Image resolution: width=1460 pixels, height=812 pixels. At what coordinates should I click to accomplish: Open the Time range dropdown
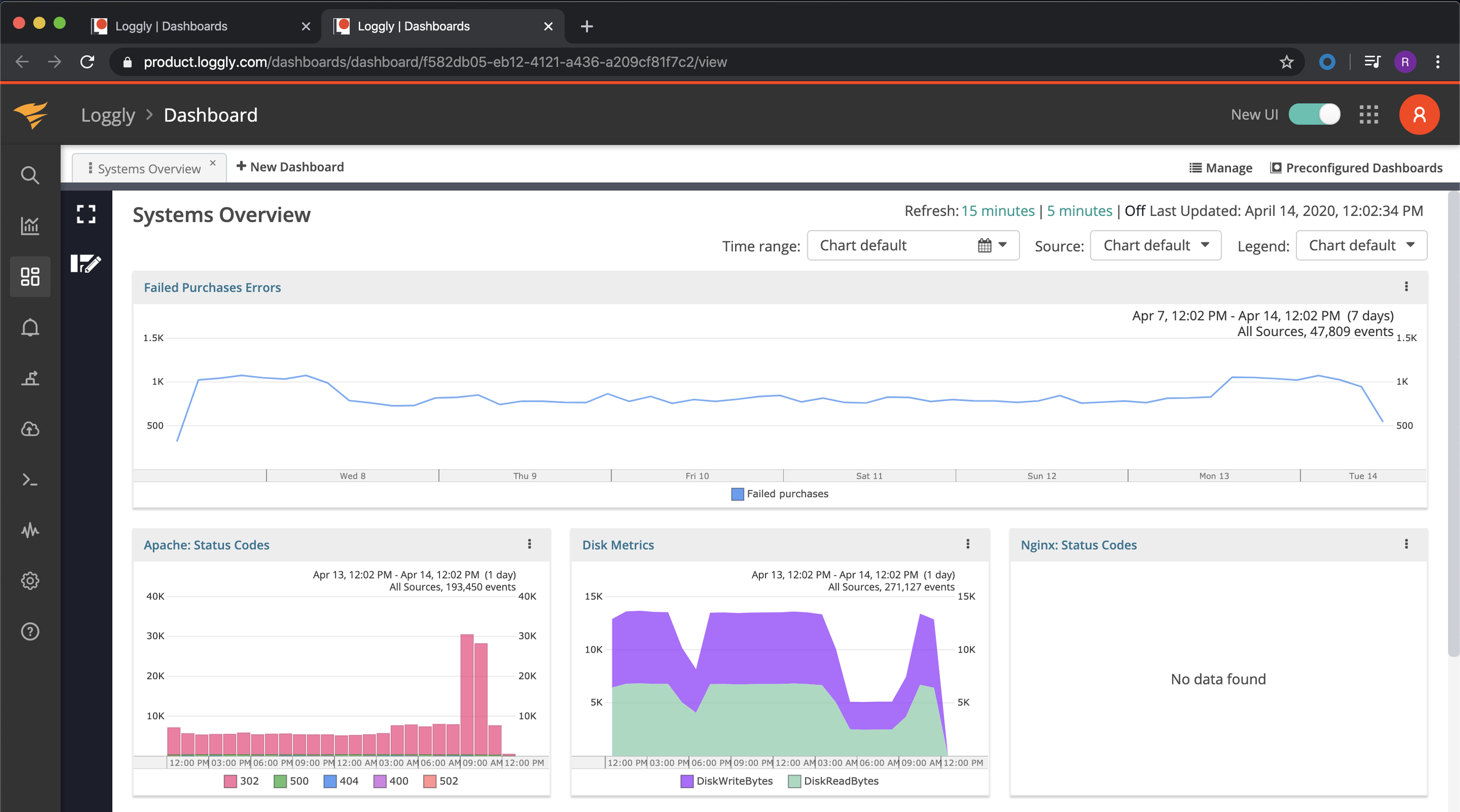coord(913,245)
